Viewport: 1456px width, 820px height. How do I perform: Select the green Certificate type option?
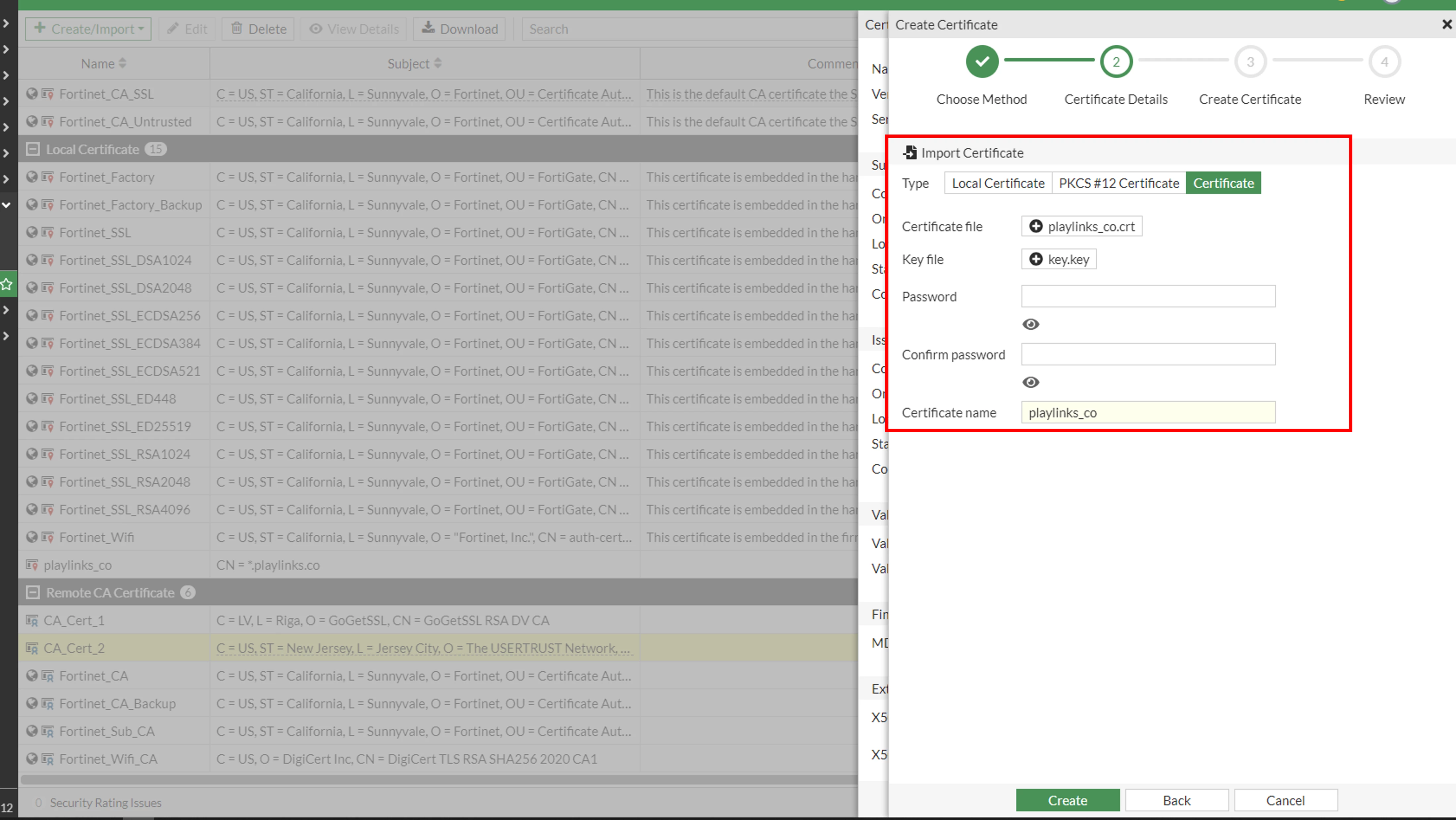(x=1223, y=183)
